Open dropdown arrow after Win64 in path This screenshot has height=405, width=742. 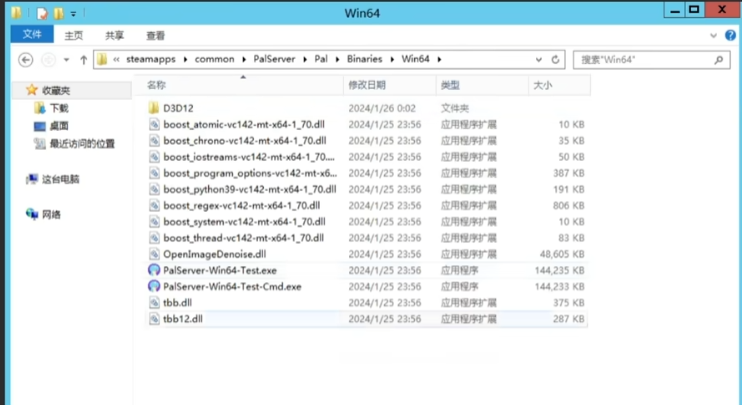[440, 60]
